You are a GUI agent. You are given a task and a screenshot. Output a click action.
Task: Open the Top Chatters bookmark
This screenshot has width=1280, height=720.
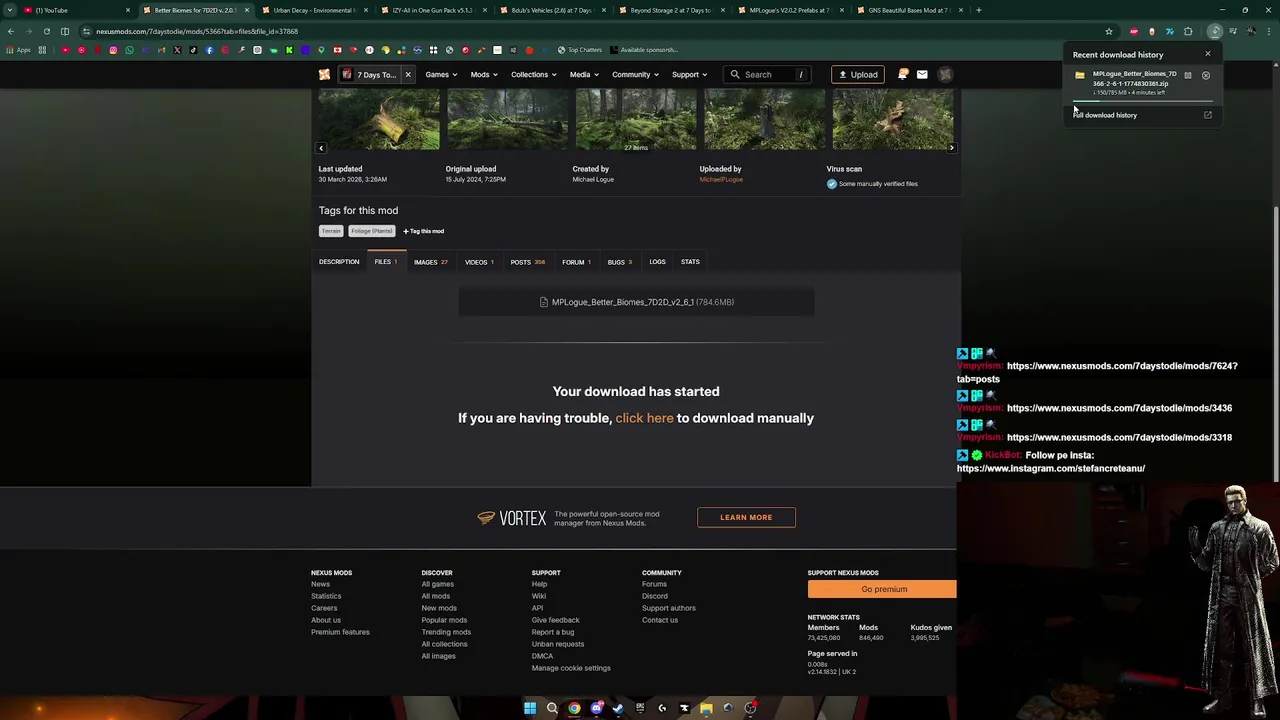point(580,50)
